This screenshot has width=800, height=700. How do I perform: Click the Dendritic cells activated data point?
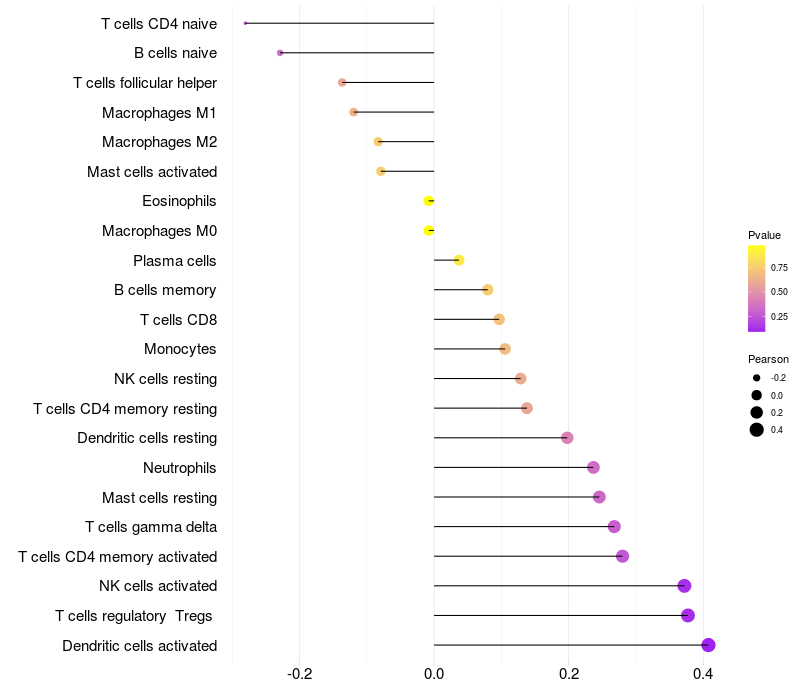click(708, 645)
